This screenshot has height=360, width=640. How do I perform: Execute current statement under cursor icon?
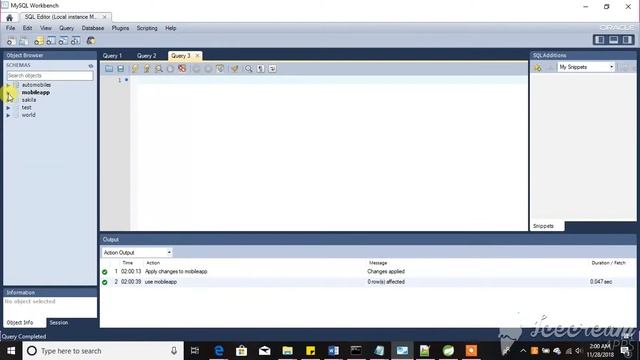pos(147,69)
